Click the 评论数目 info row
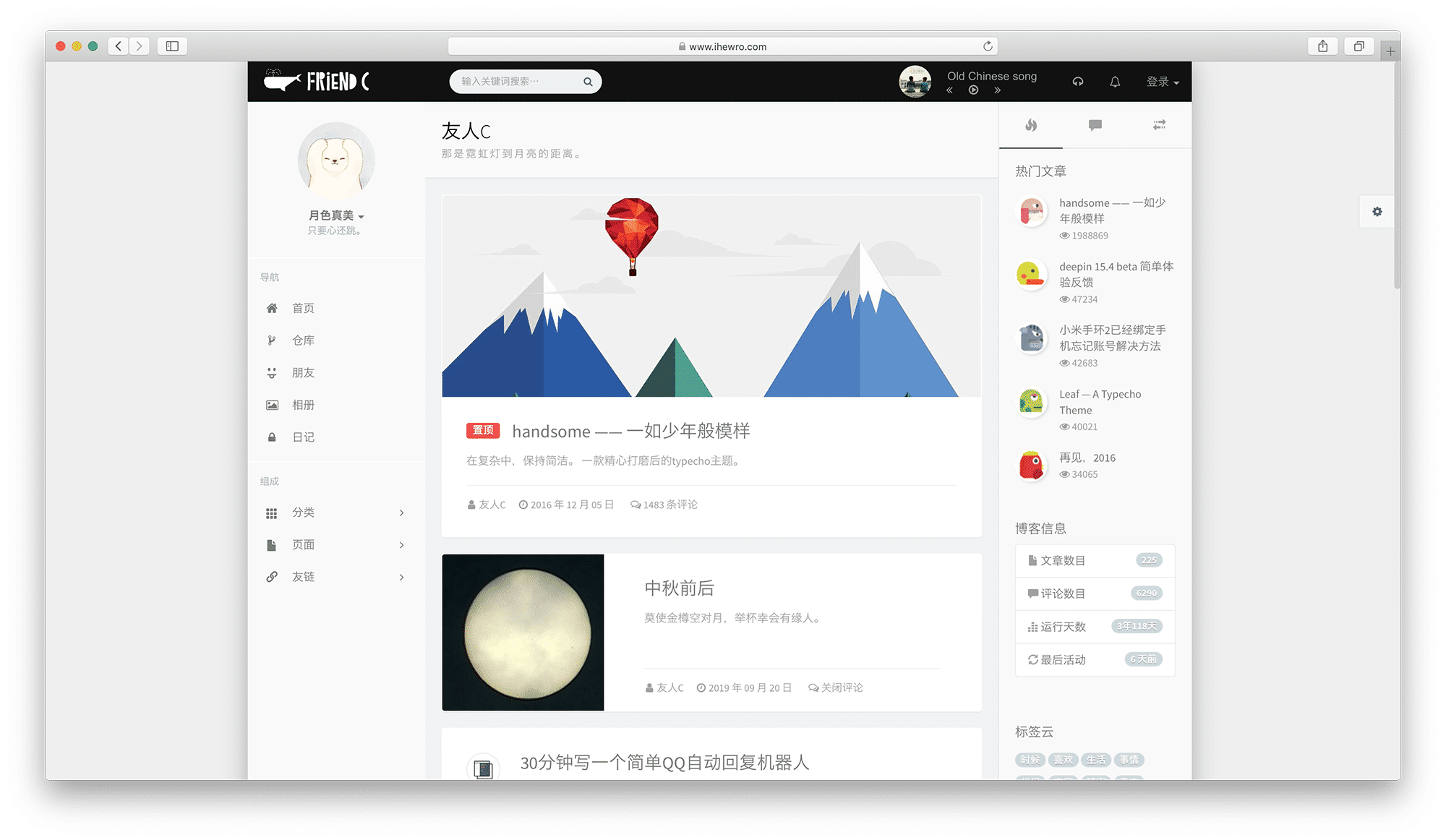Screen dimensions: 1446x840 click(x=1095, y=593)
